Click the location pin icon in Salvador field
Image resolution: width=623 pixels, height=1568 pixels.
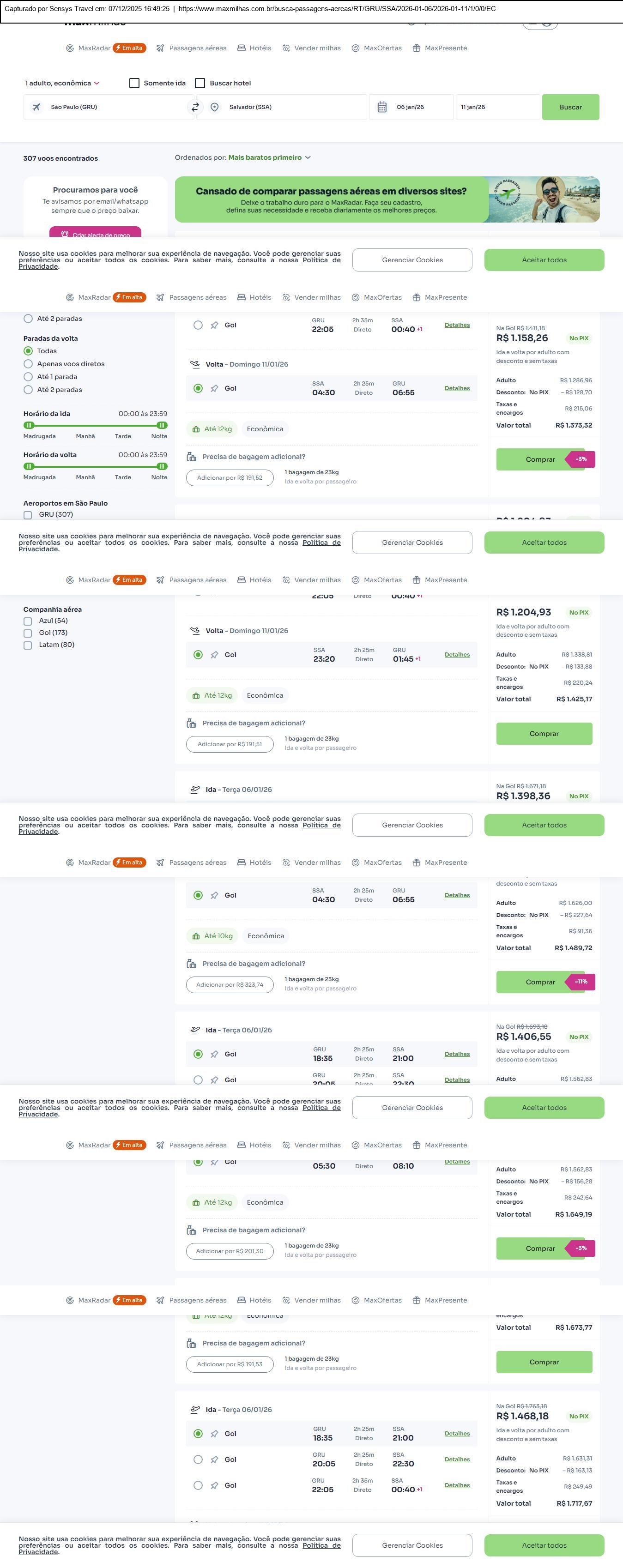[x=214, y=107]
